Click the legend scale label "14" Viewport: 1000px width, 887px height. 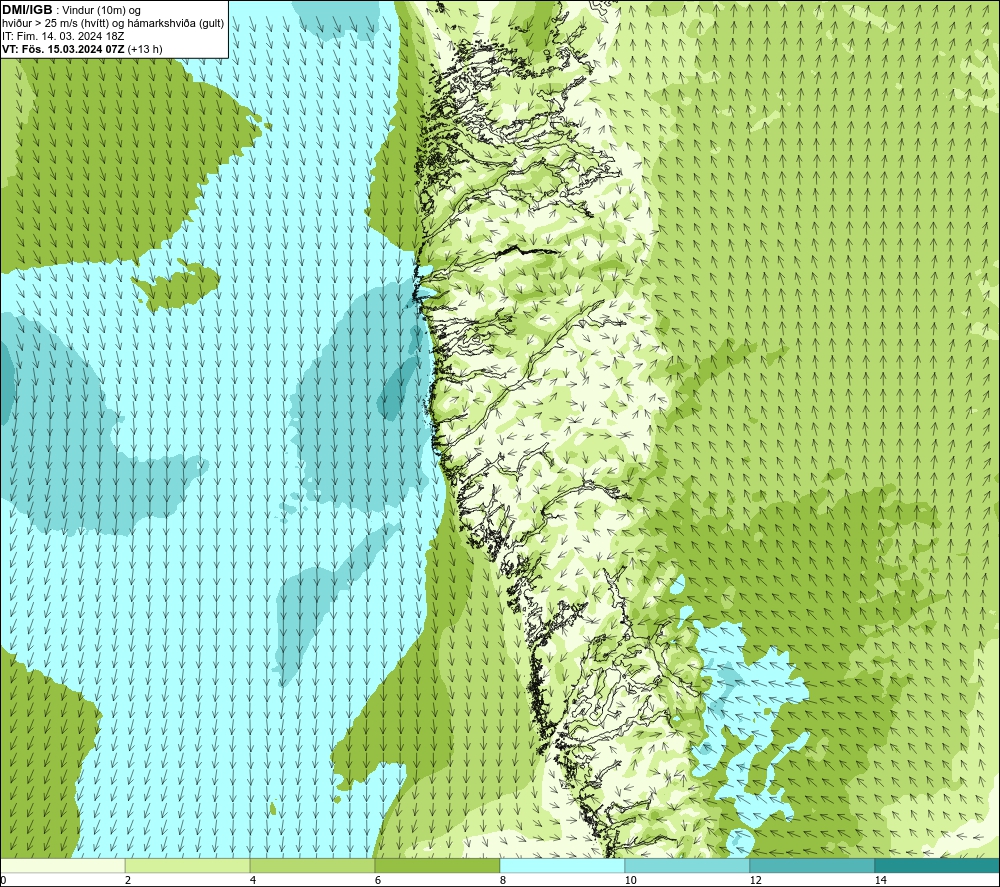pyautogui.click(x=881, y=881)
